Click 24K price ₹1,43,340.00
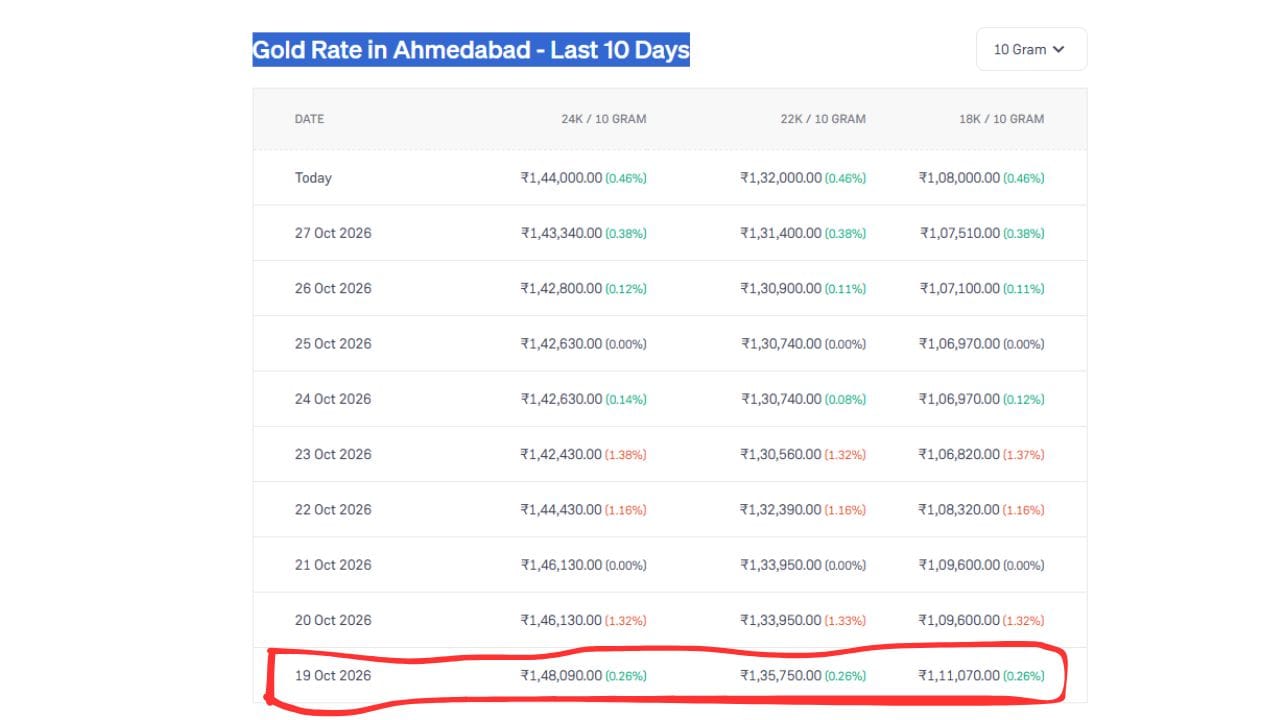 click(x=561, y=233)
